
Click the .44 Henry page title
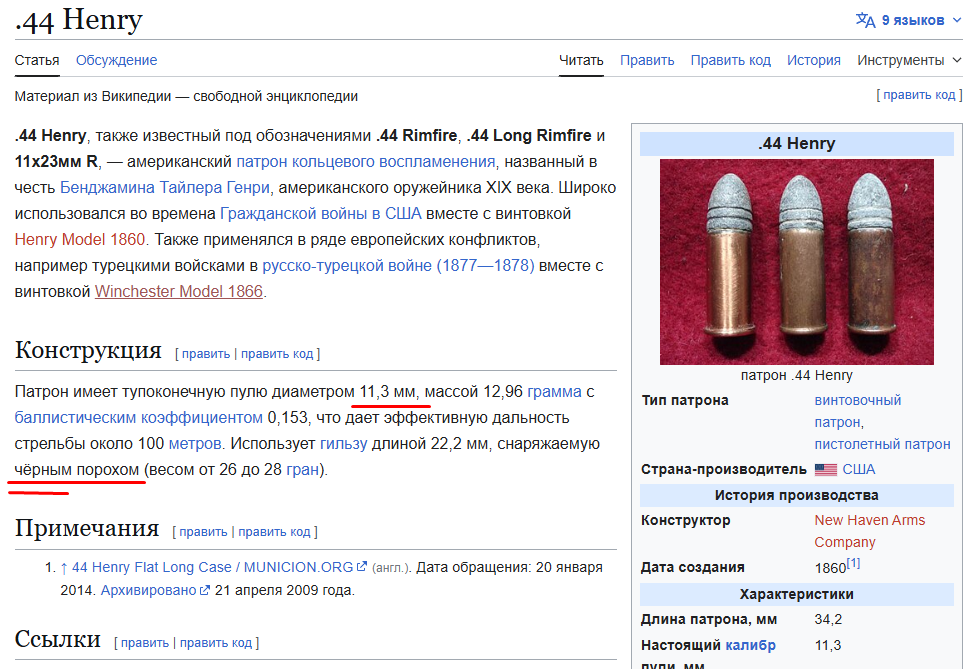tap(78, 20)
